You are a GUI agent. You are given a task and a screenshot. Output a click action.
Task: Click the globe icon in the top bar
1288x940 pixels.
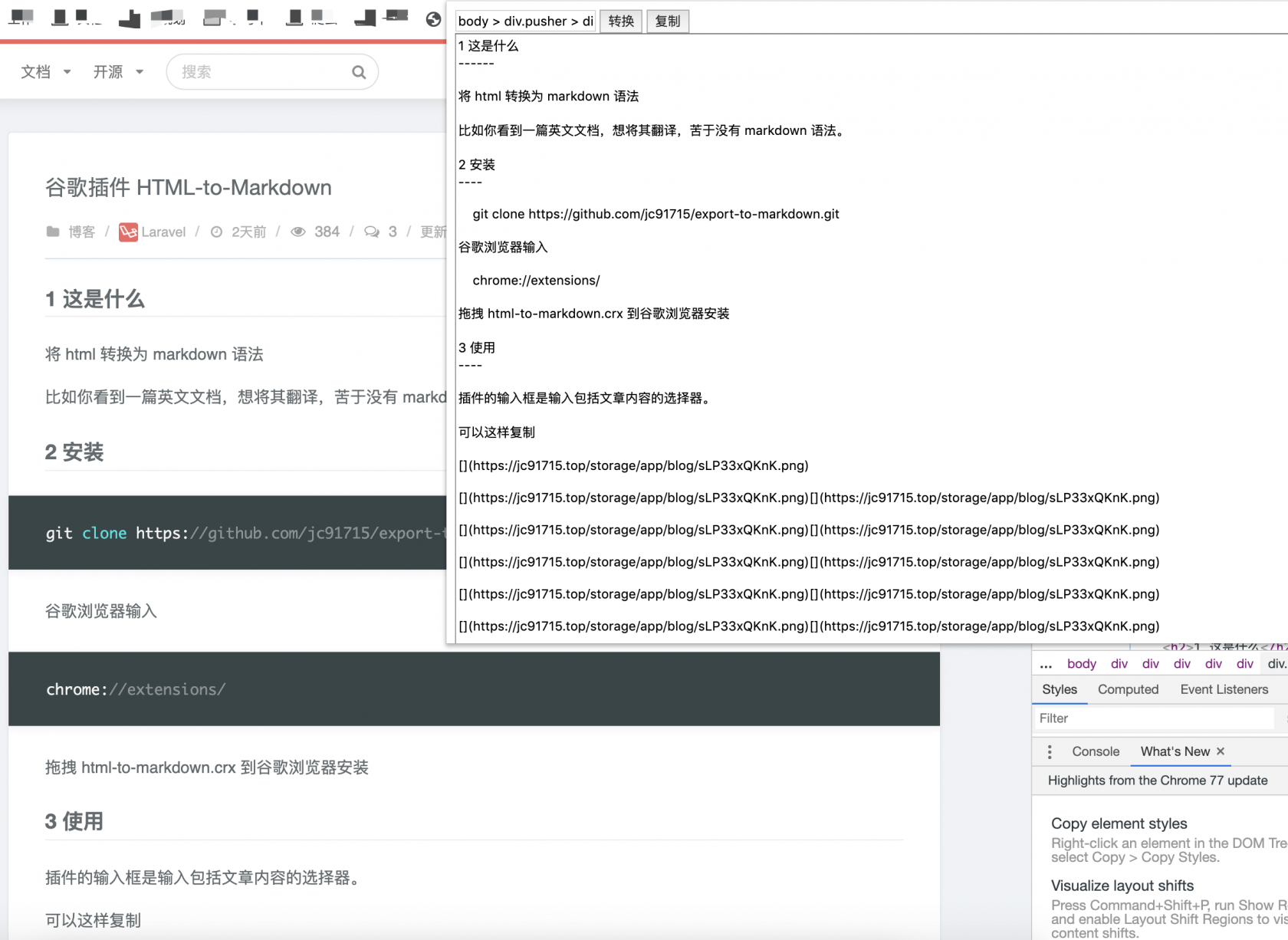point(434,19)
